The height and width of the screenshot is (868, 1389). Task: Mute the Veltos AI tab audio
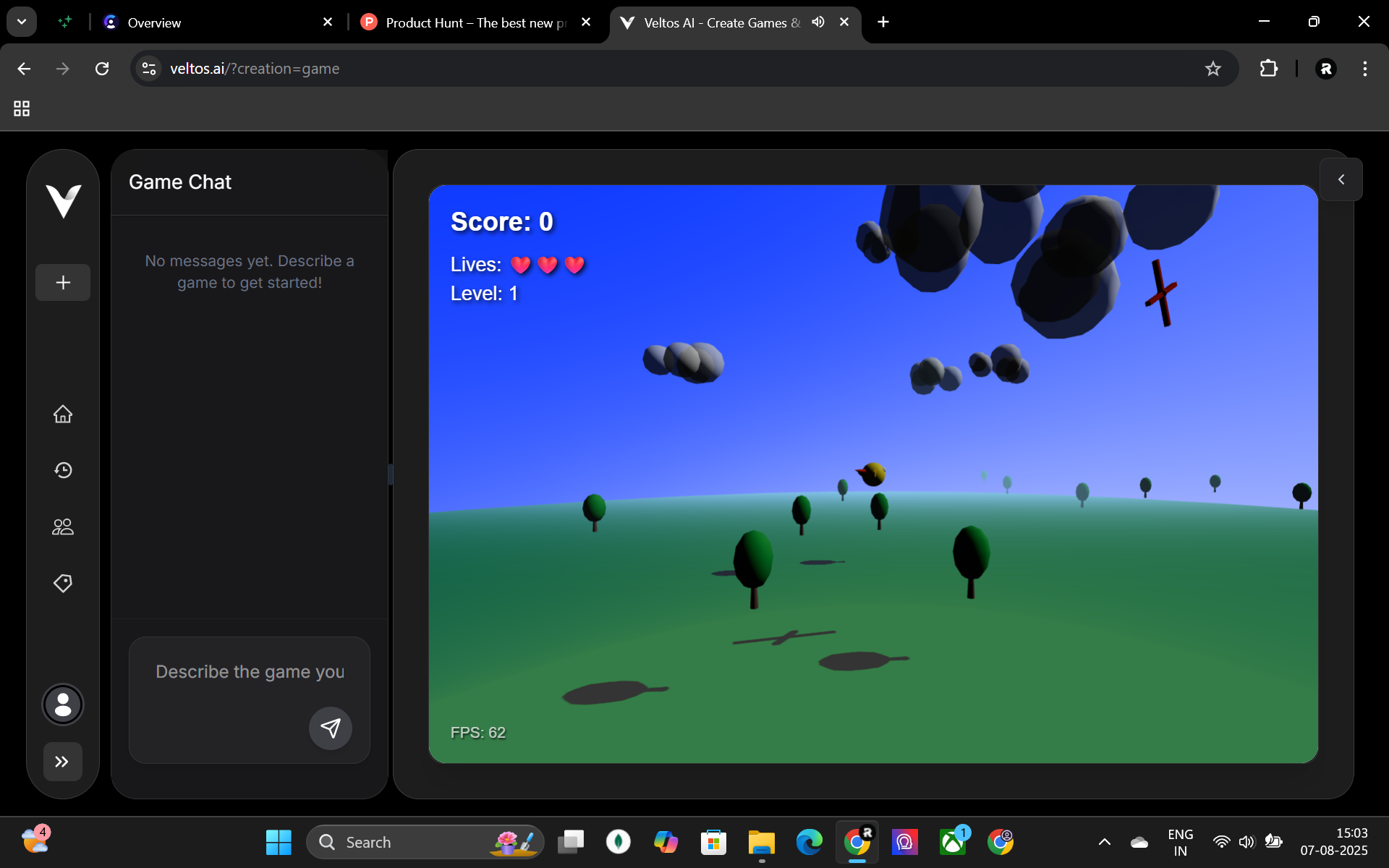818,22
